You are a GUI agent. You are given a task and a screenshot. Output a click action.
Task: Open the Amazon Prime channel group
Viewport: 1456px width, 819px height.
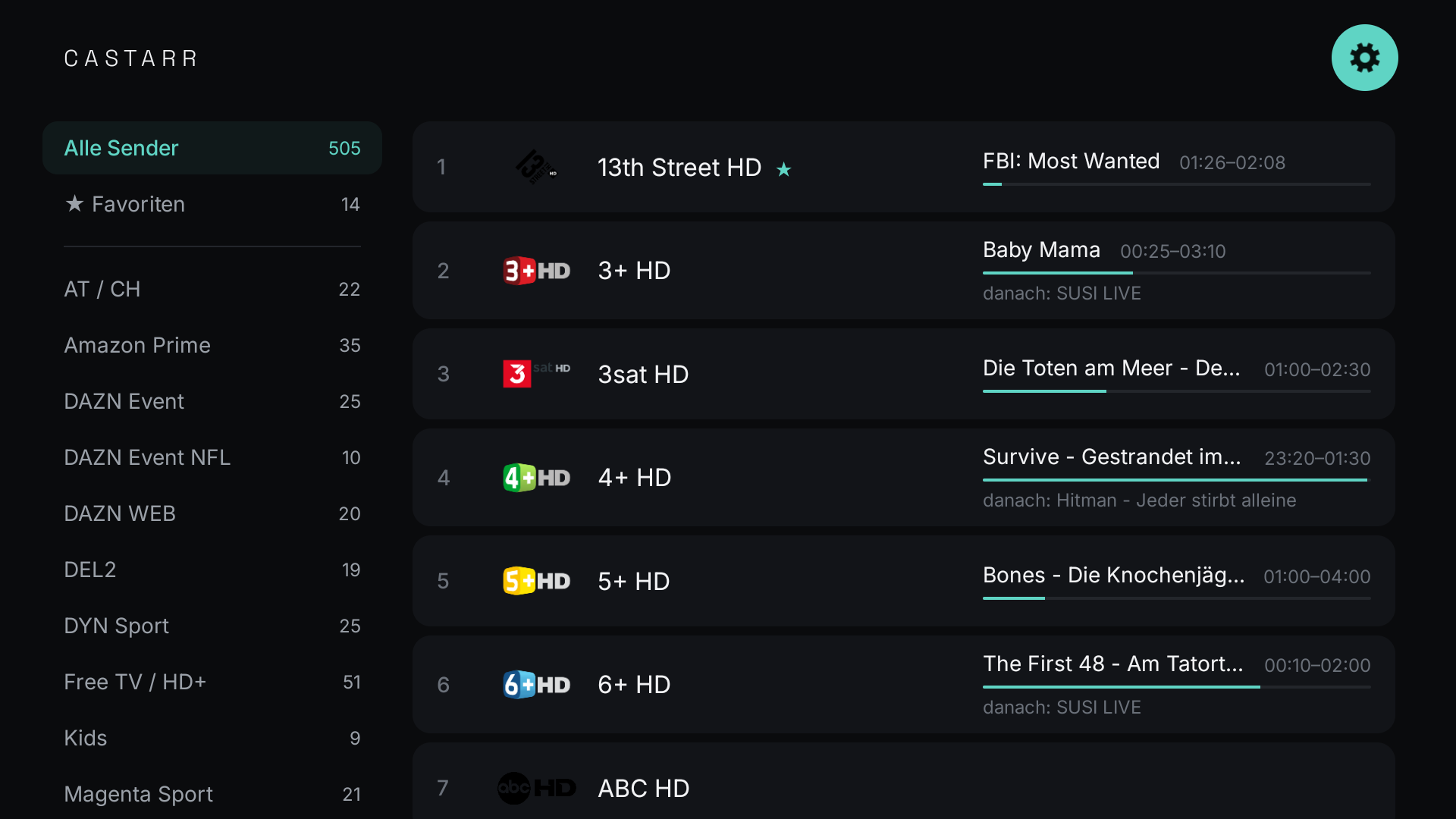212,345
